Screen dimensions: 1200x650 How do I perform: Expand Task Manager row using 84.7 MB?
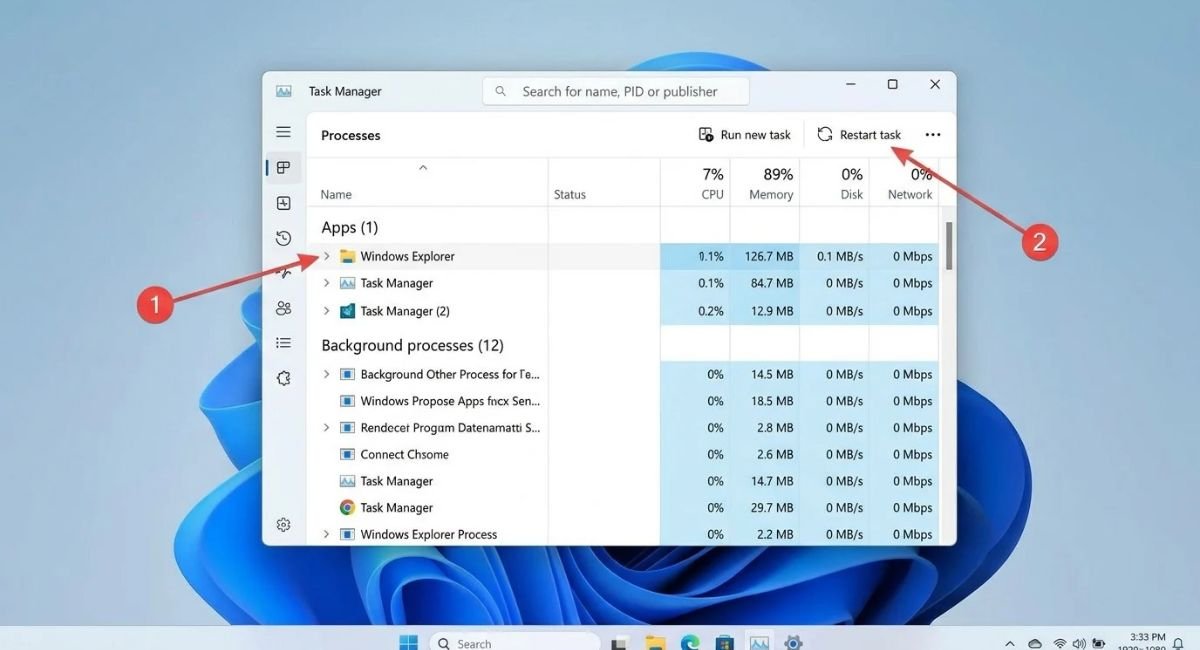[x=326, y=283]
